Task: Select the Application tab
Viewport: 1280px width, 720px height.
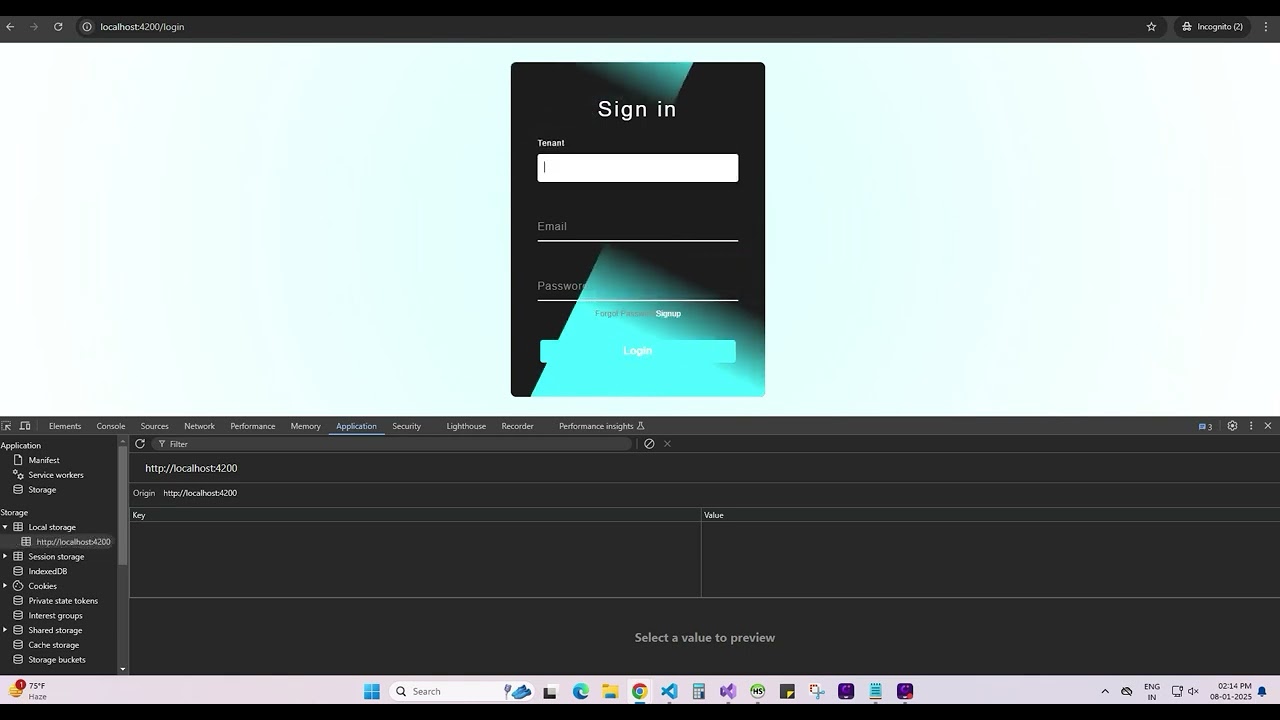Action: pyautogui.click(x=356, y=426)
